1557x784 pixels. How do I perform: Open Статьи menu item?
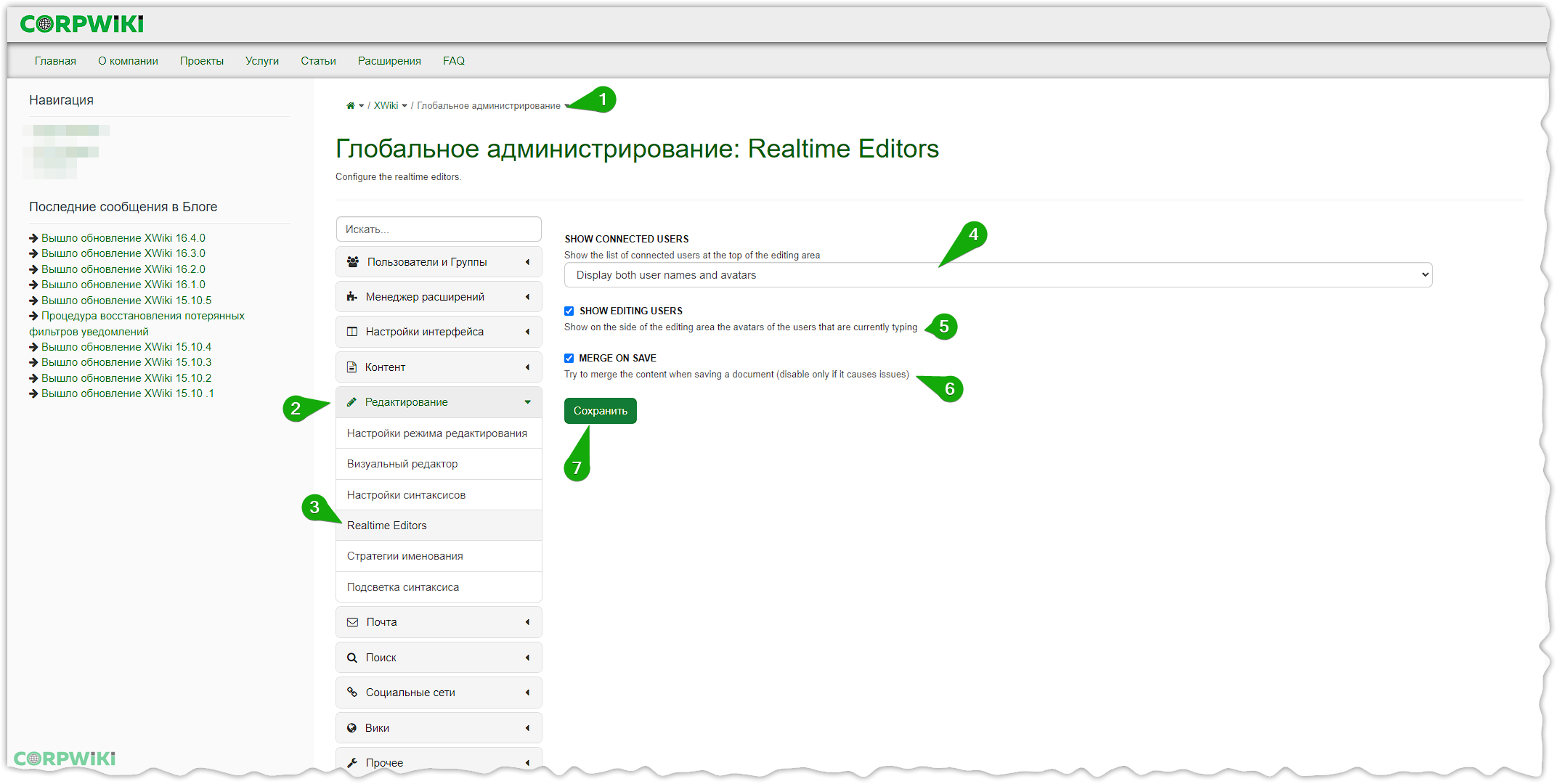318,61
